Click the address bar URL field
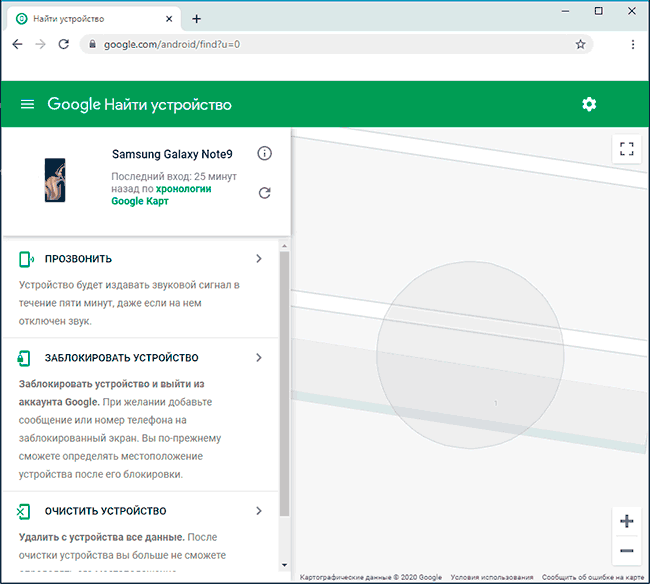This screenshot has width=650, height=584. coord(336,44)
